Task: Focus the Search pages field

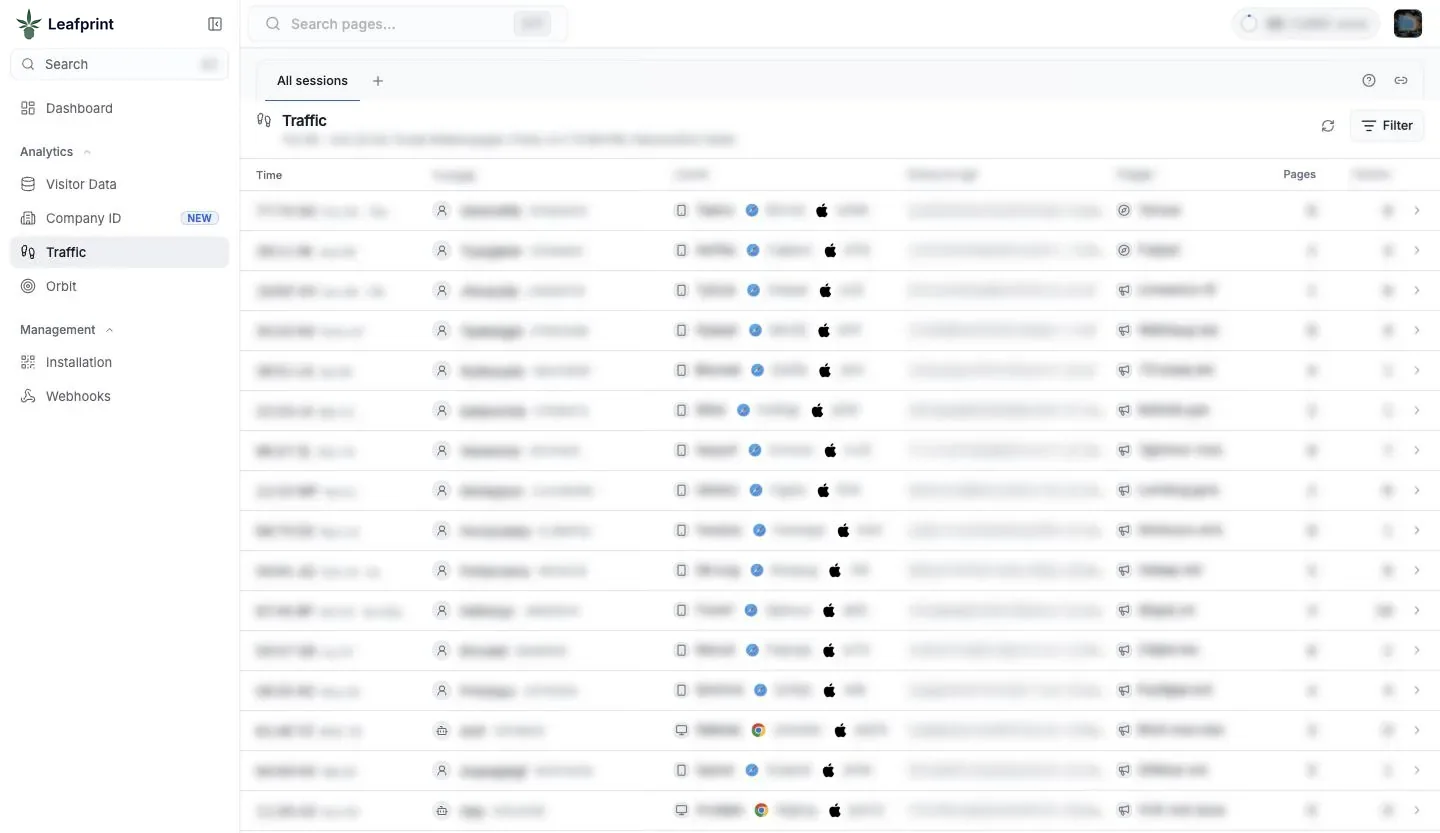Action: click(x=408, y=24)
